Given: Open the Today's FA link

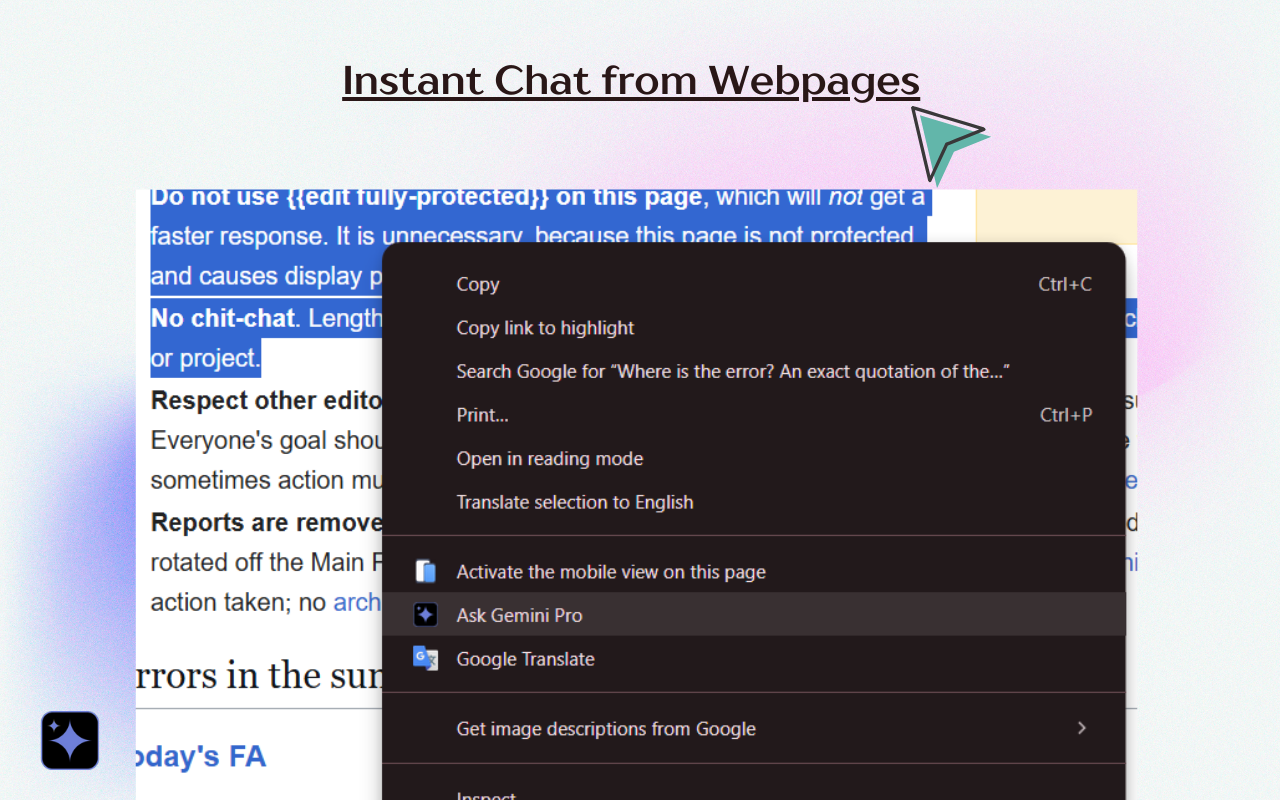Looking at the screenshot, I should pyautogui.click(x=201, y=757).
